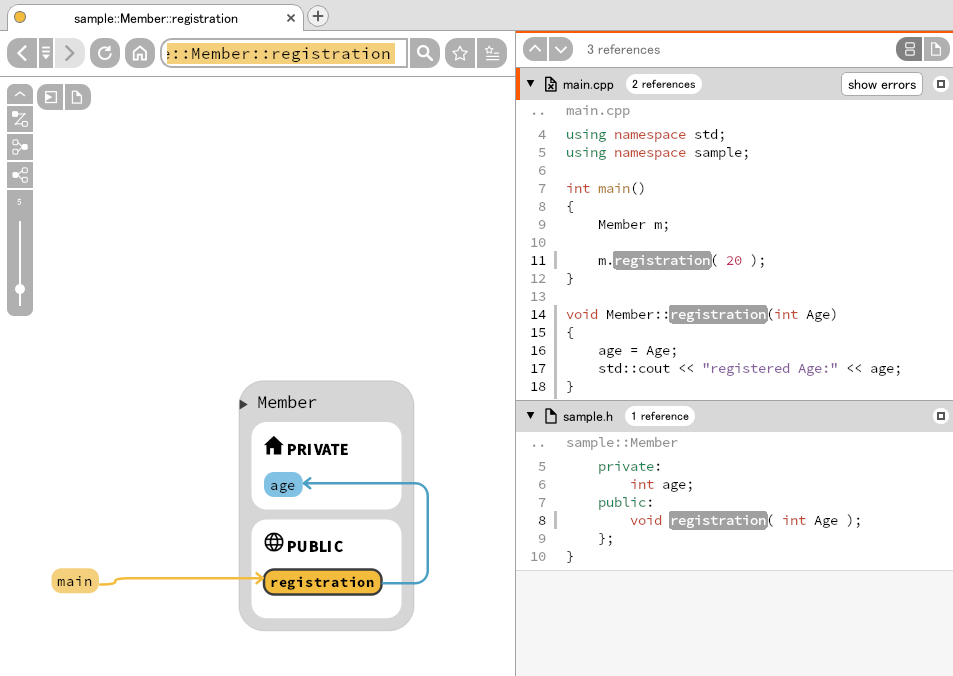Image resolution: width=953 pixels, height=676 pixels.
Task: Refresh the project with the reload icon
Action: (104, 54)
